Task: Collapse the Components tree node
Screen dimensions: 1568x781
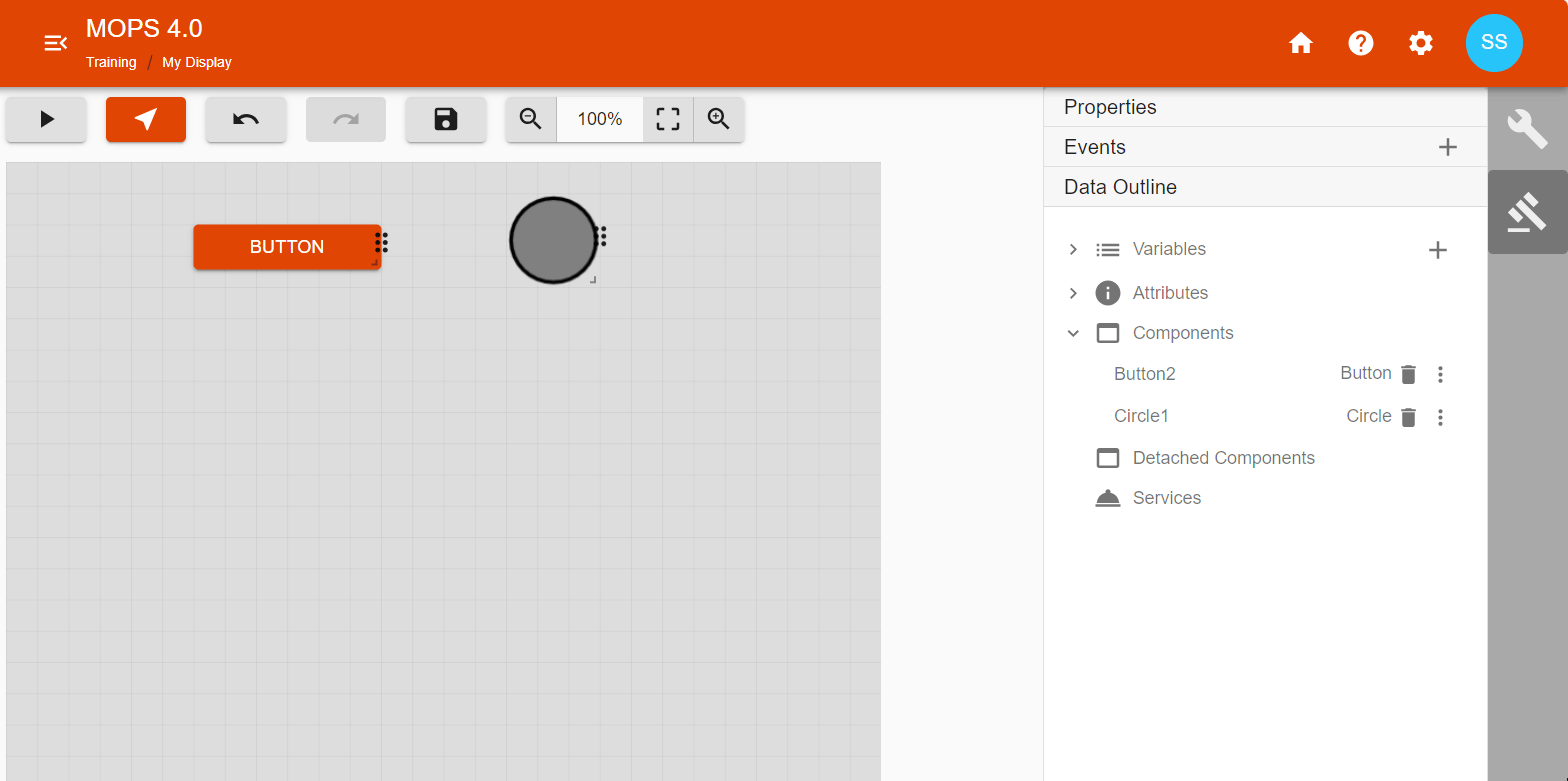Action: (x=1073, y=334)
